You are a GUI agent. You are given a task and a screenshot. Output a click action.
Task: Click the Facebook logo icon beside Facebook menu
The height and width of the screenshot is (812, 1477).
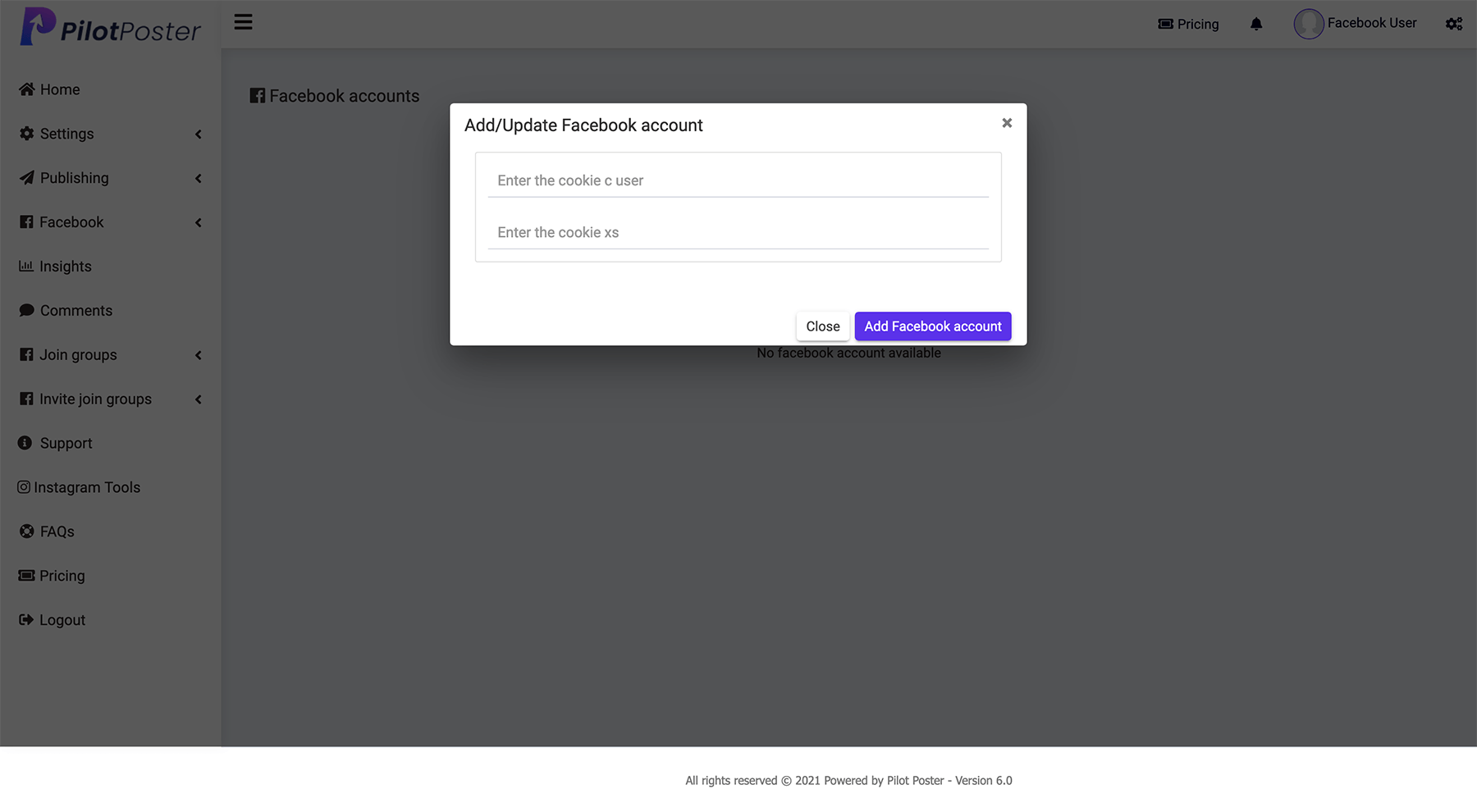[26, 221]
